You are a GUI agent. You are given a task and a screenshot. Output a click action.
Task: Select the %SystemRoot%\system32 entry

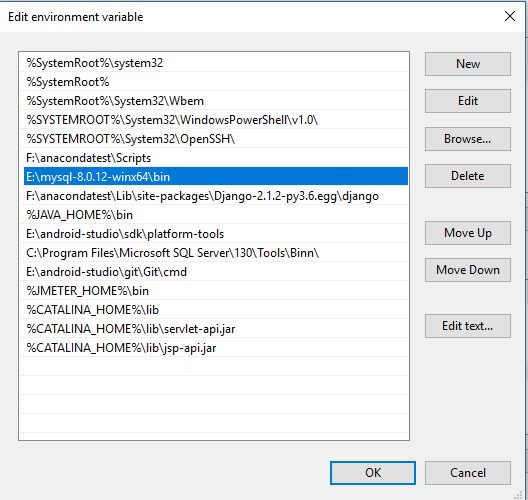(216, 63)
